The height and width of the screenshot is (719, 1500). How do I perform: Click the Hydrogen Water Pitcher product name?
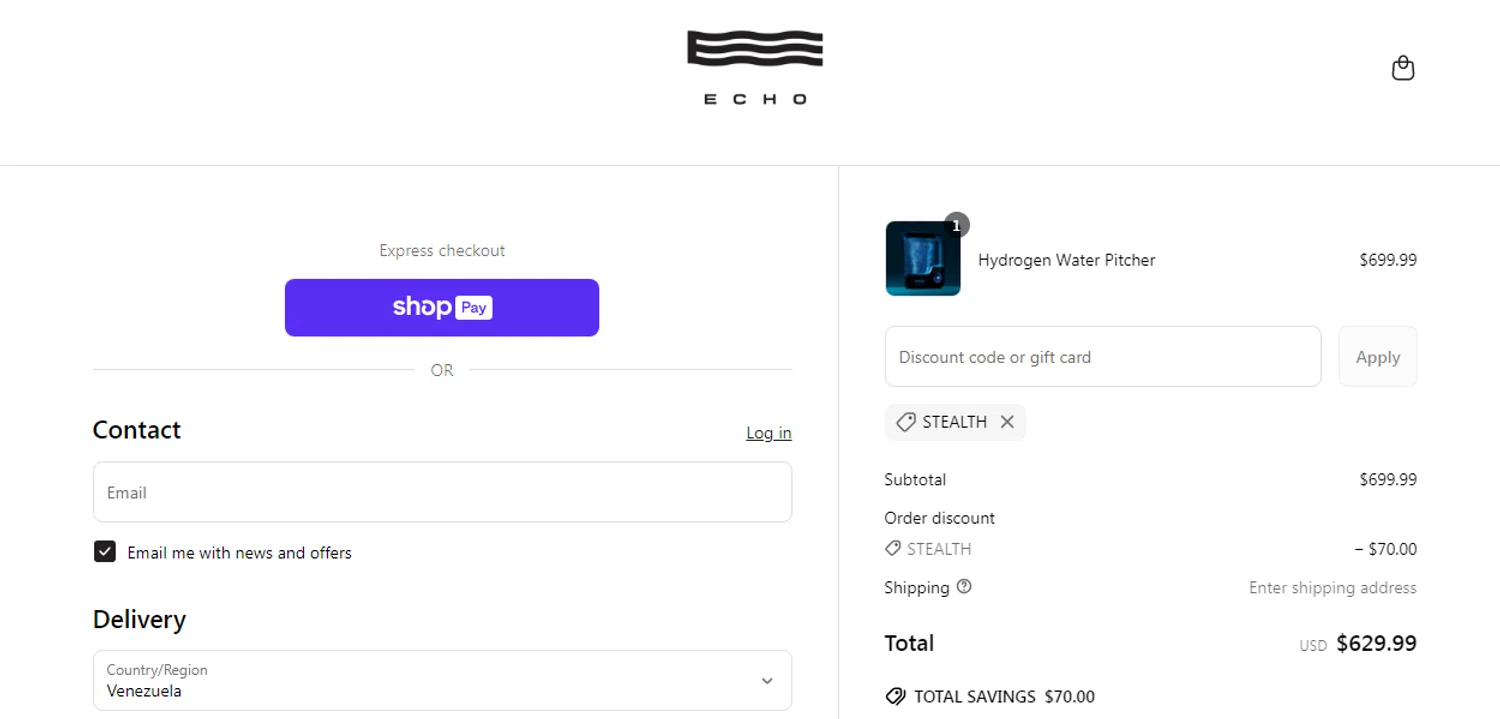click(1066, 260)
